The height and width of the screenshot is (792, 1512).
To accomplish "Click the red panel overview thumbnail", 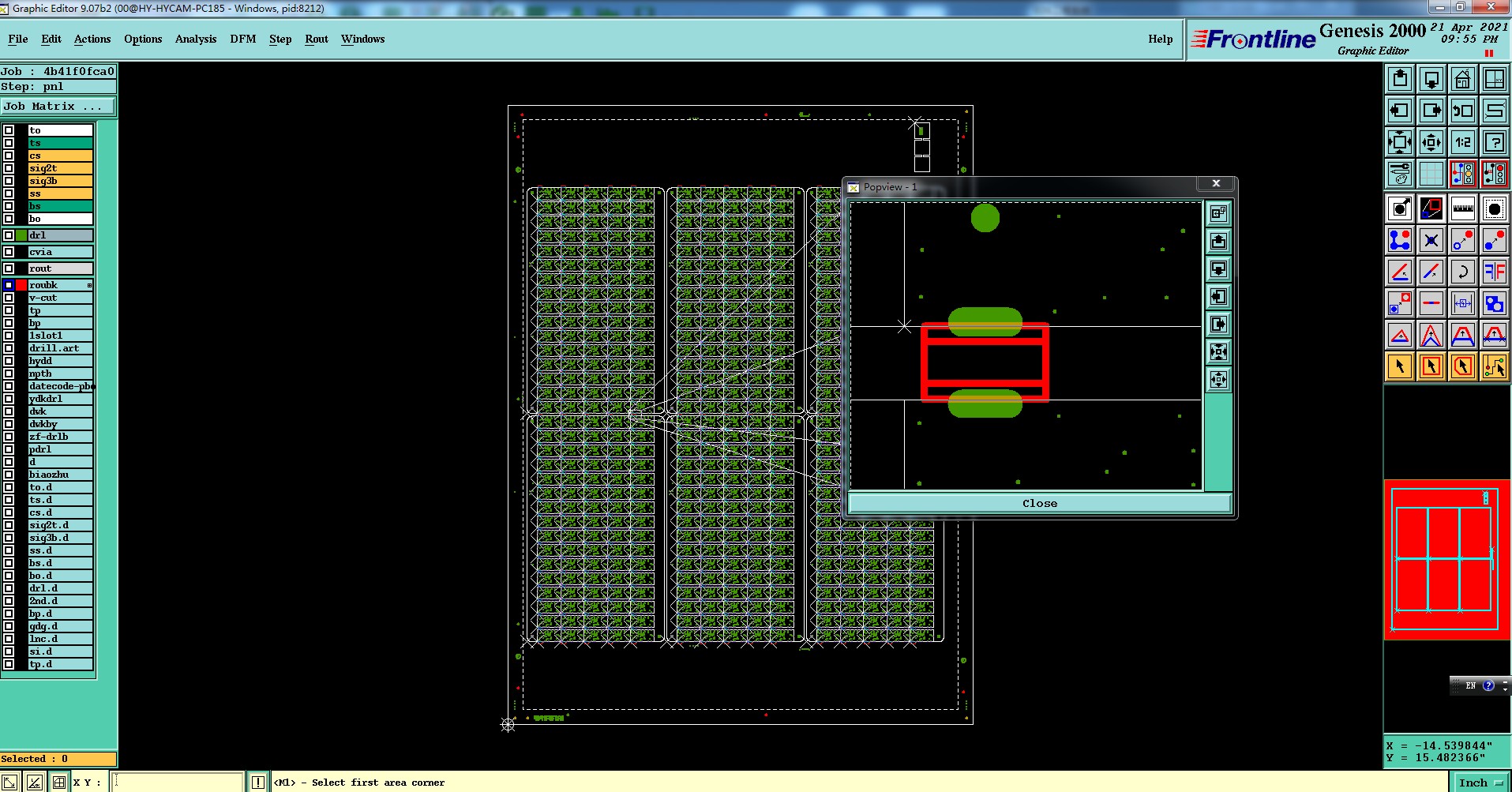I will (1446, 560).
